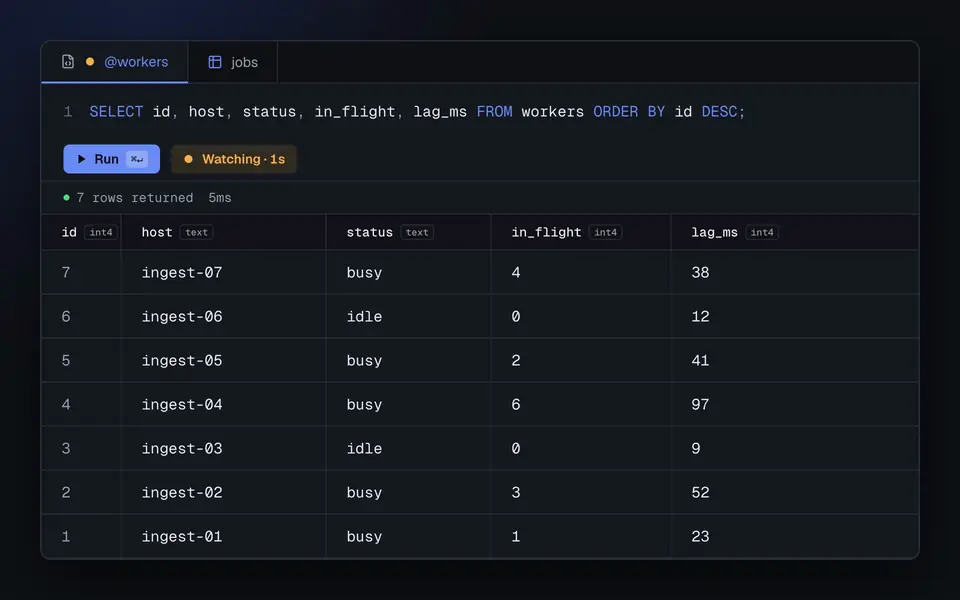This screenshot has width=960, height=600.
Task: Click lag_ms value 9
Action: [x=696, y=449]
